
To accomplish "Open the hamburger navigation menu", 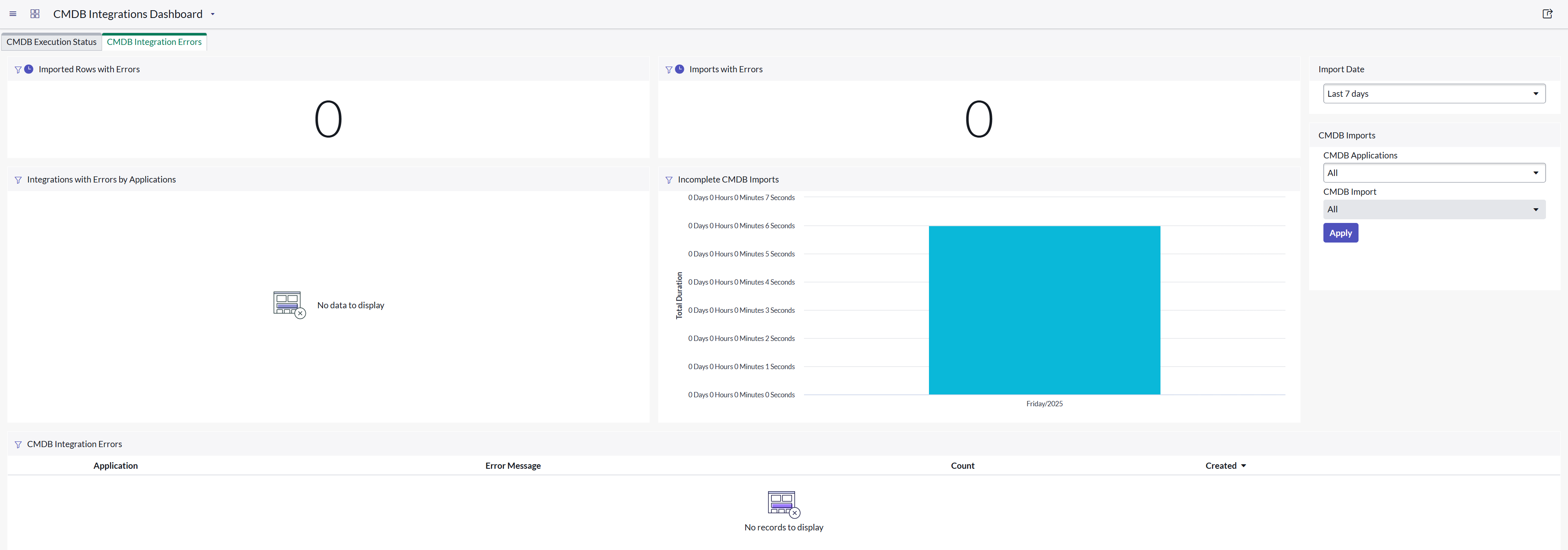I will click(x=13, y=14).
